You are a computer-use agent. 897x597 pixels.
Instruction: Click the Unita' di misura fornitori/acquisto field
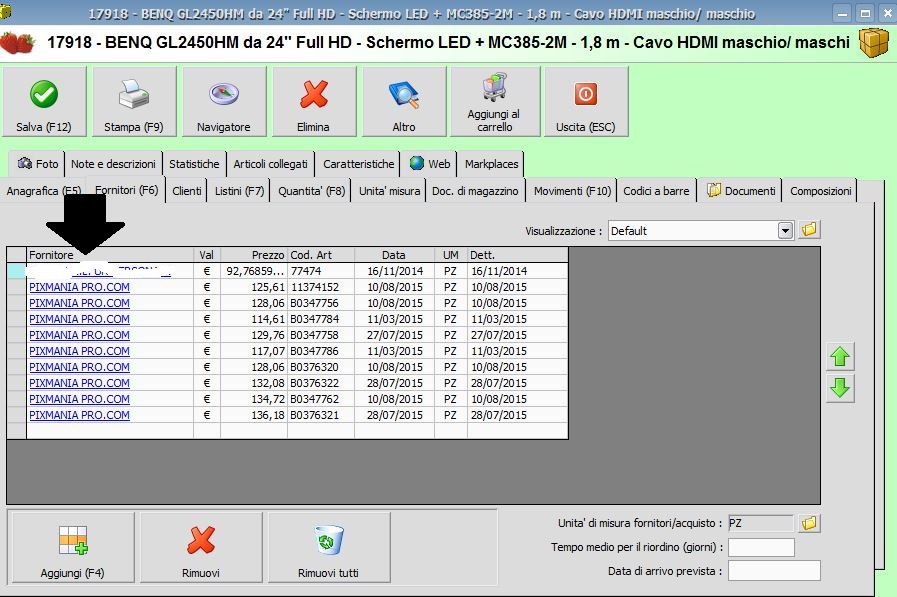tap(760, 523)
